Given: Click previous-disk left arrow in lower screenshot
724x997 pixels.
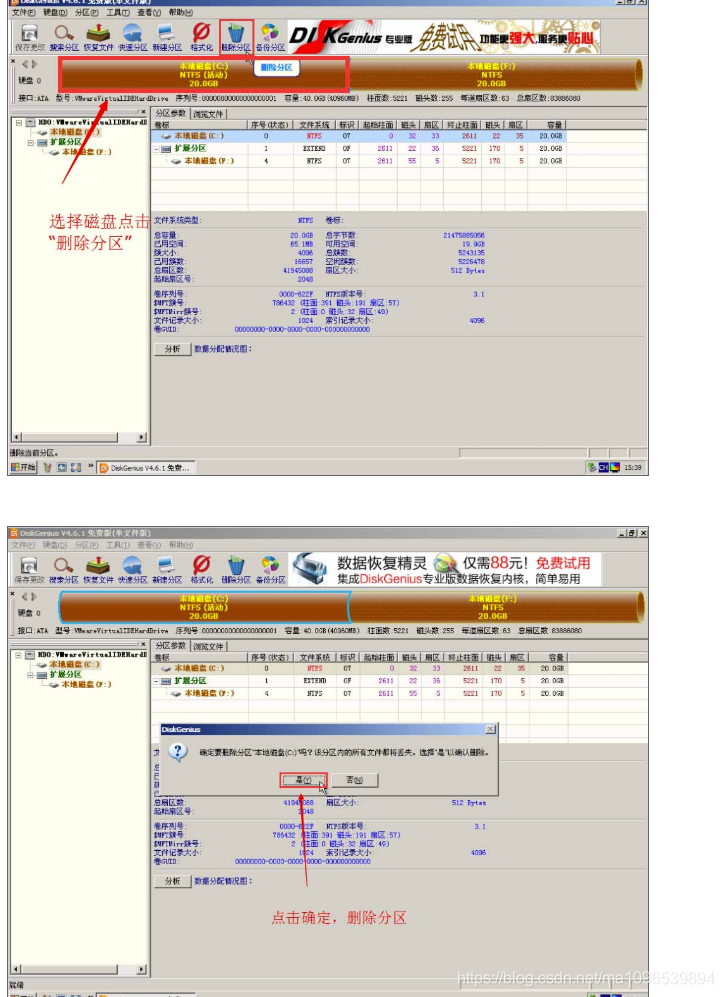Looking at the screenshot, I should click(25, 596).
